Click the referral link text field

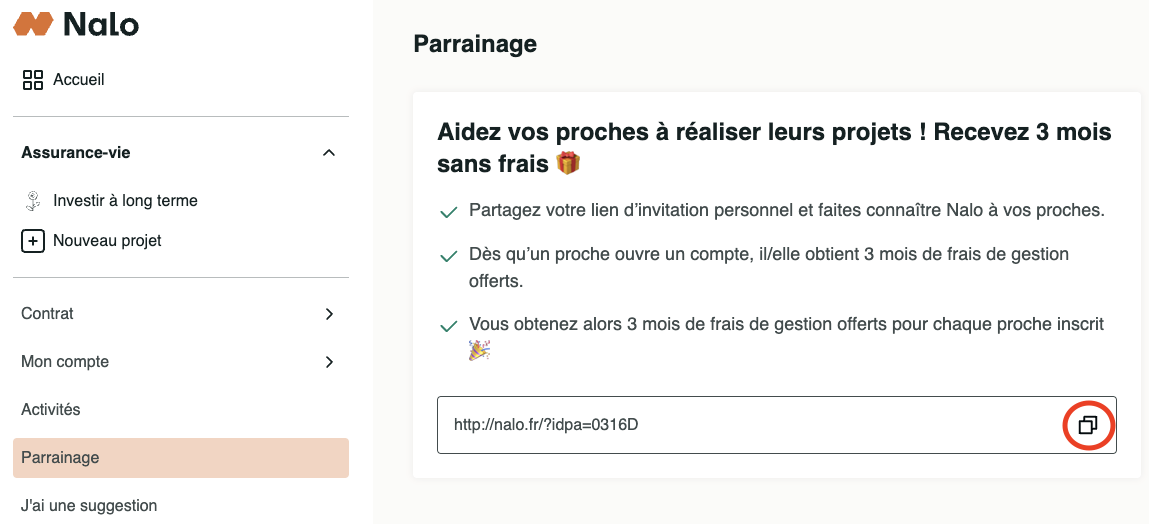pos(740,425)
